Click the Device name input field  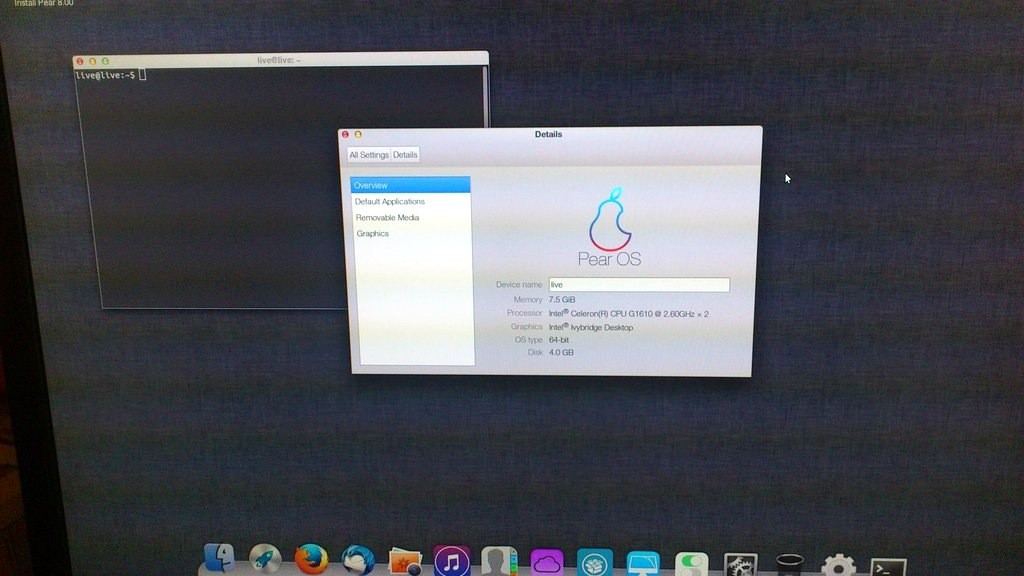click(x=639, y=285)
